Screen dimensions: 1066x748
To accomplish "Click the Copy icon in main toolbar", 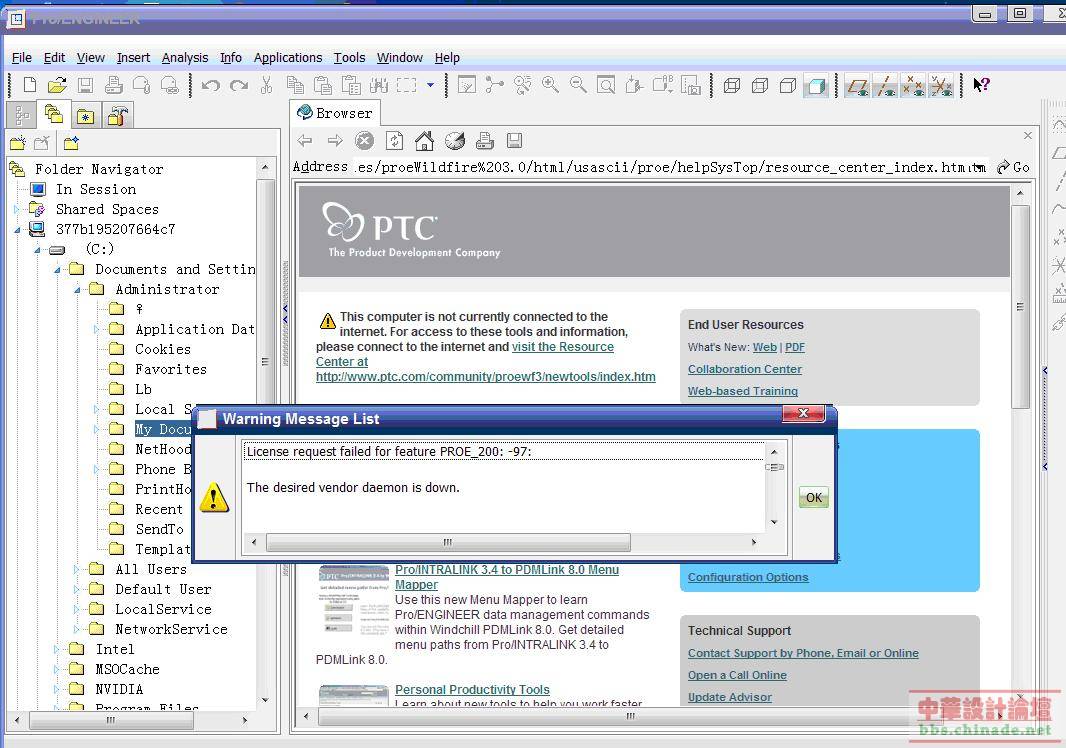I will [295, 85].
